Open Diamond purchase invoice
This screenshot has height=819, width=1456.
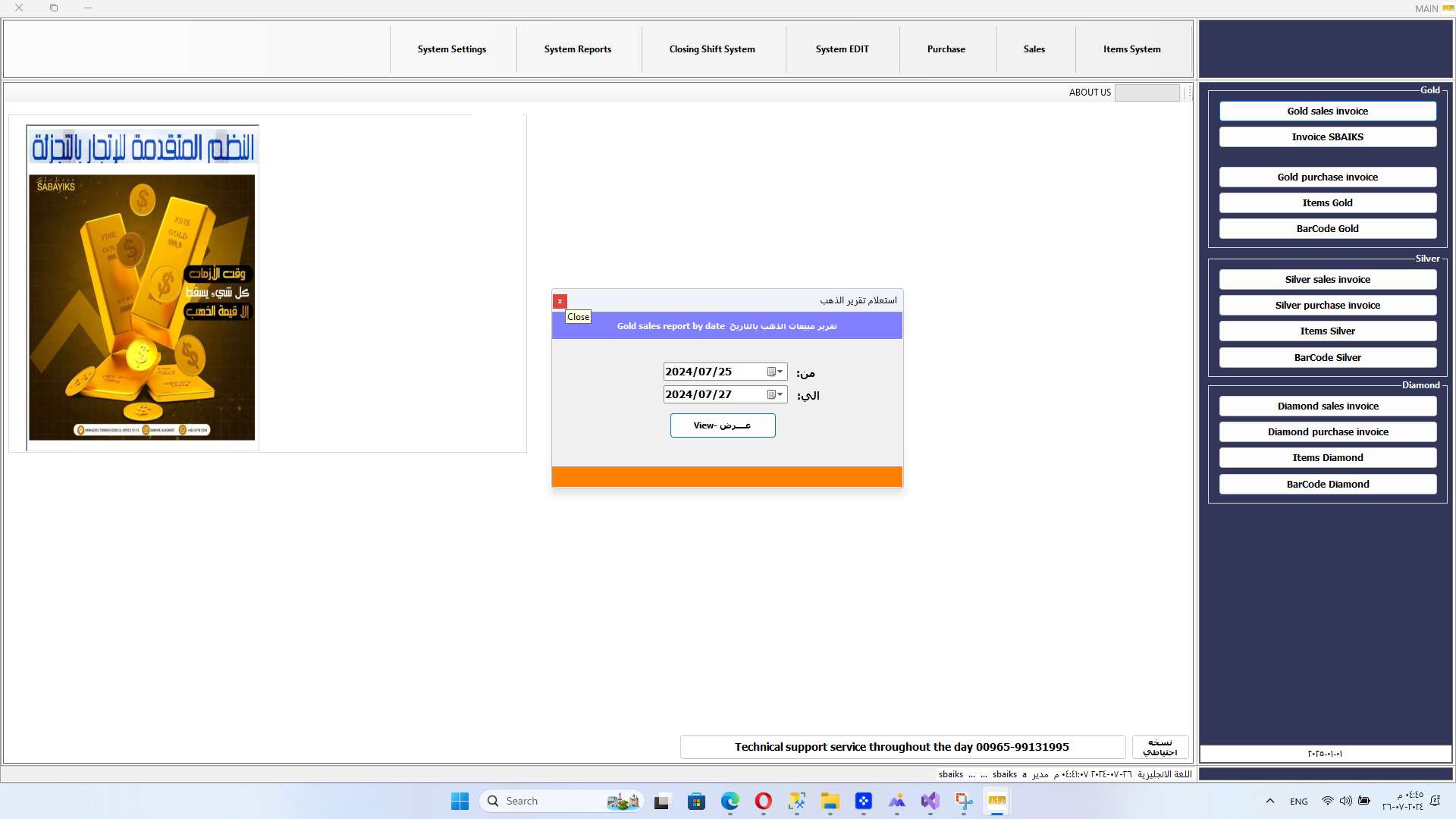[x=1327, y=432]
